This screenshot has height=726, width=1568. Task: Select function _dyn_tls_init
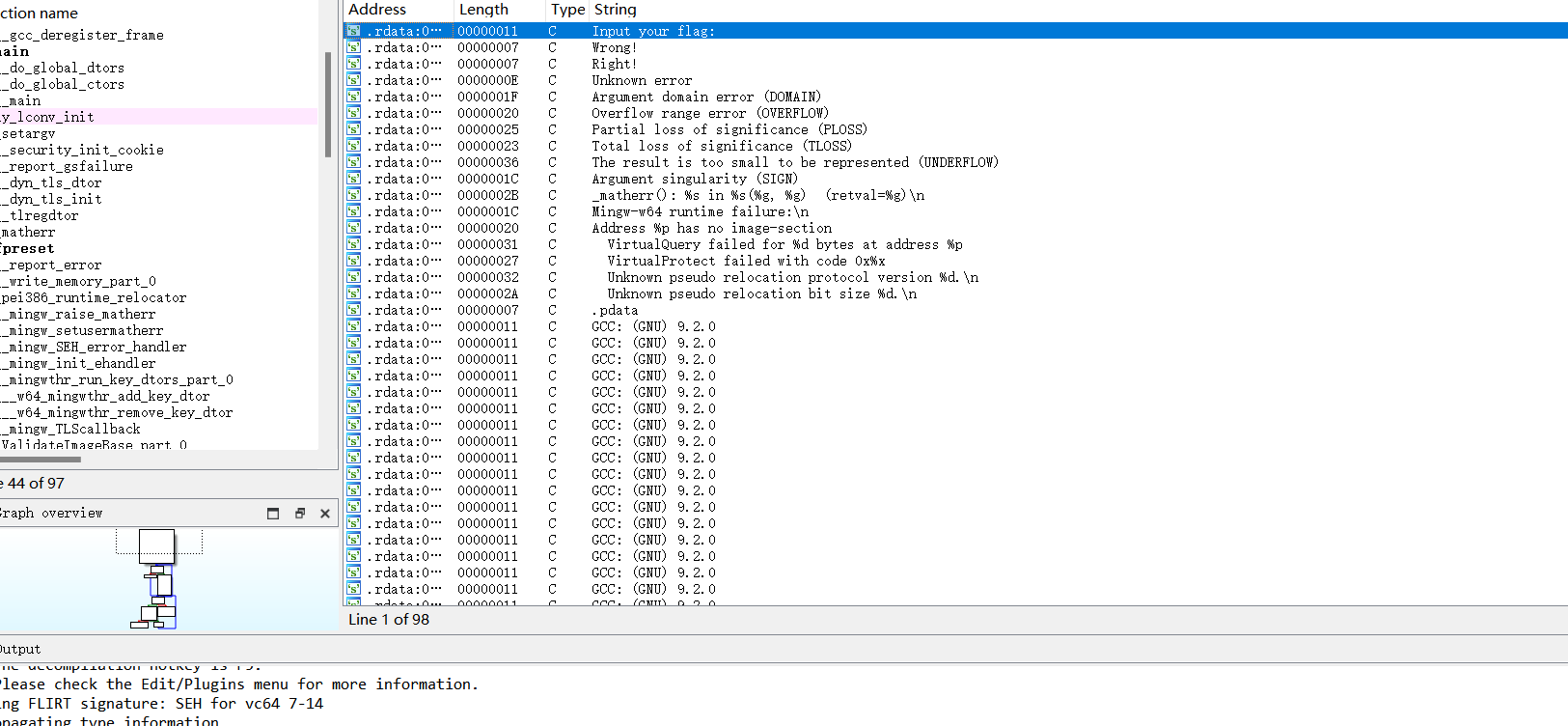51,199
